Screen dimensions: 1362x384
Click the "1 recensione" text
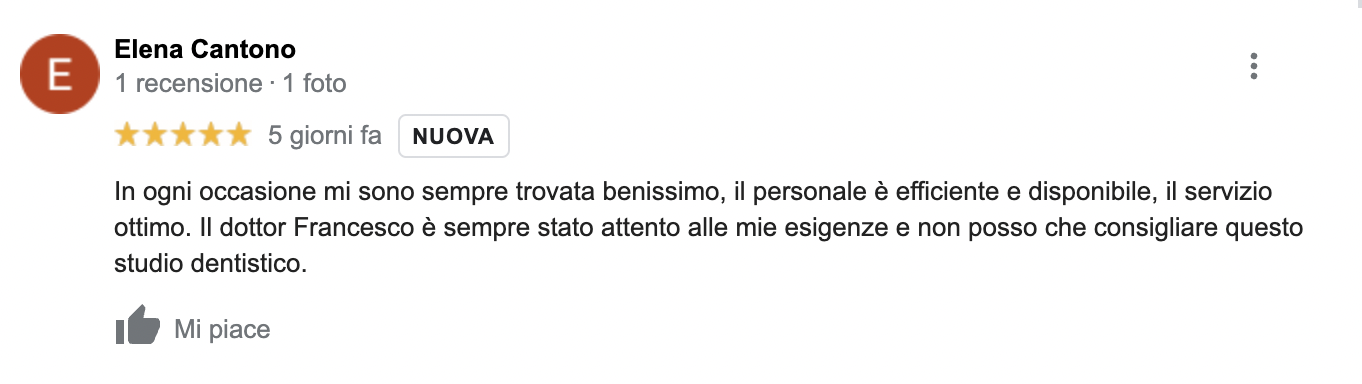click(188, 83)
